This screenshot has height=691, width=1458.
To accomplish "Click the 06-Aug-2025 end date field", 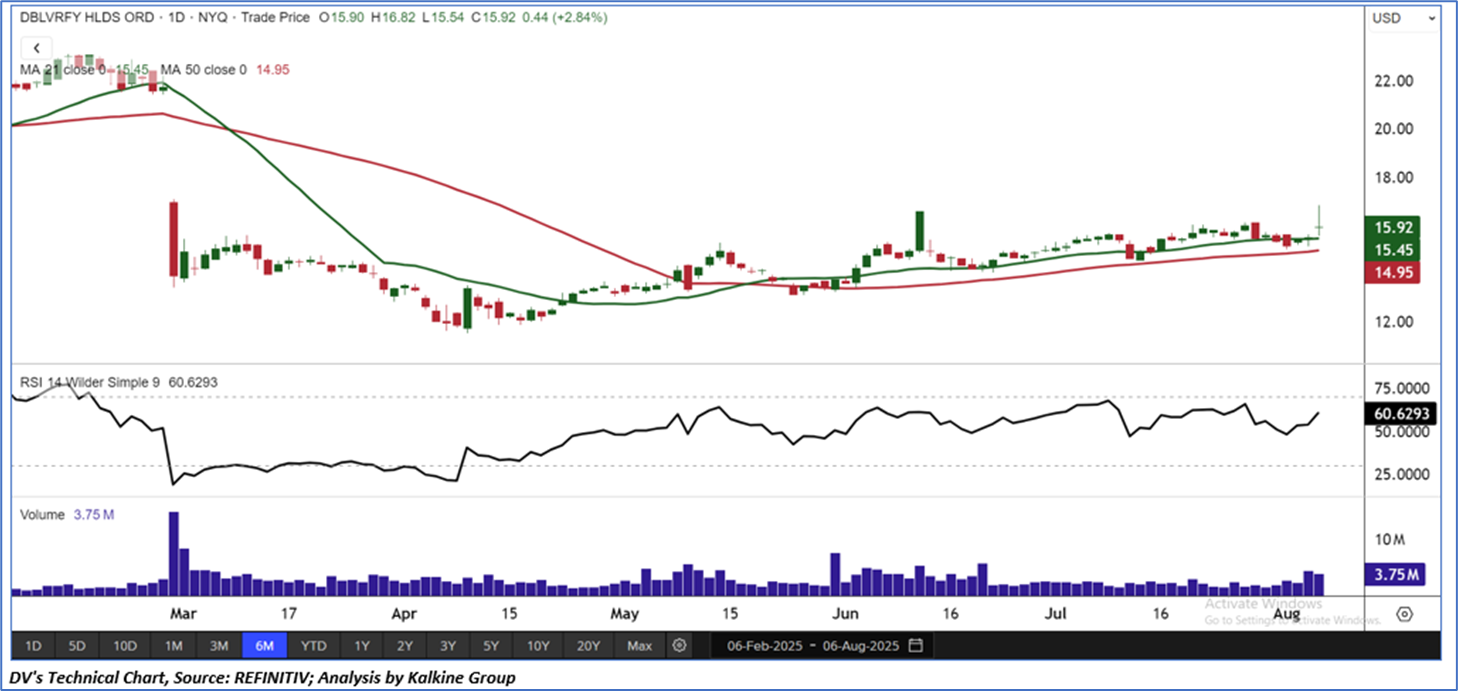I will coord(859,646).
